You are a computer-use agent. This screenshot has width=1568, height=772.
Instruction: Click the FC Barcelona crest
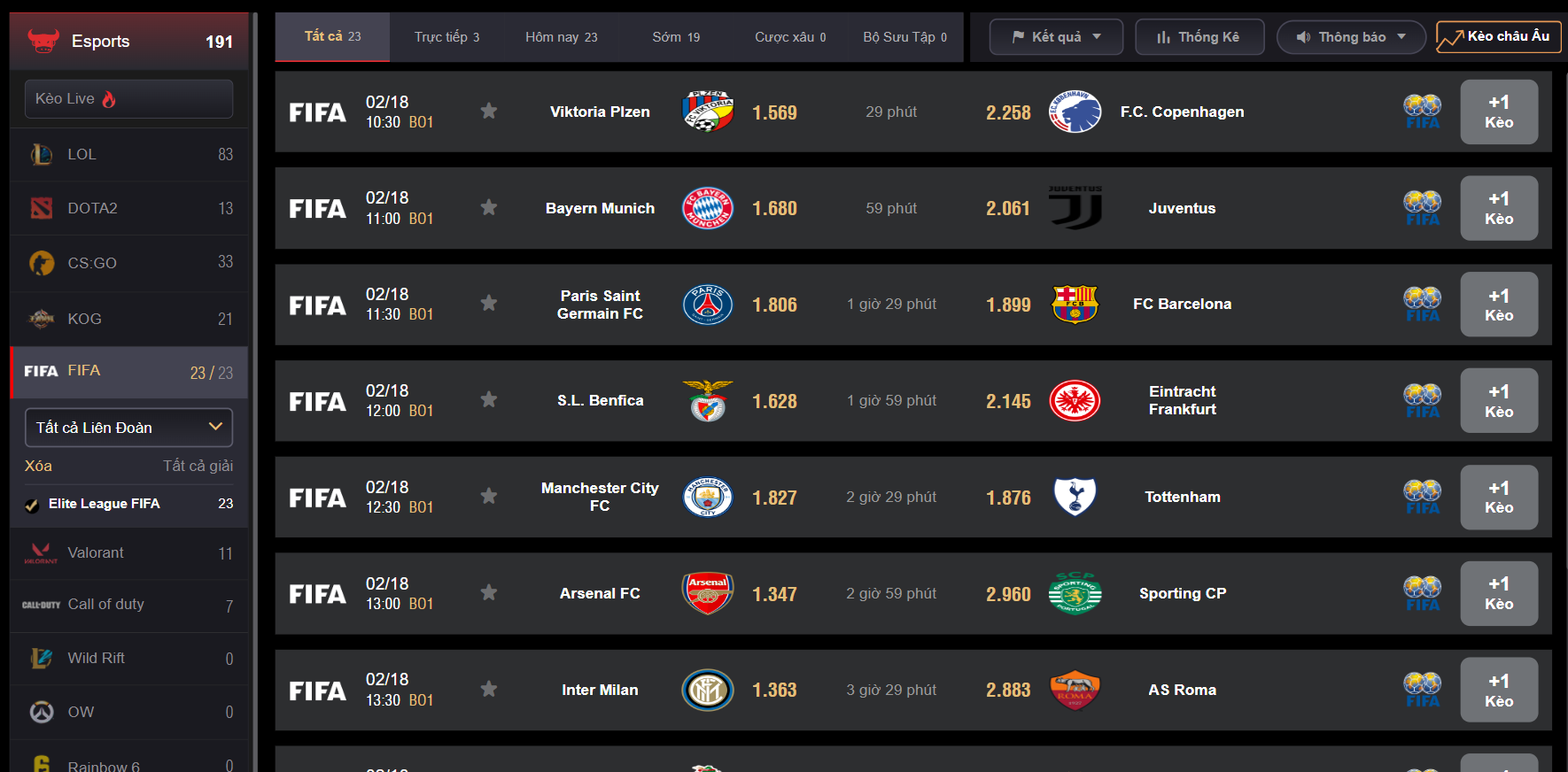[1075, 304]
